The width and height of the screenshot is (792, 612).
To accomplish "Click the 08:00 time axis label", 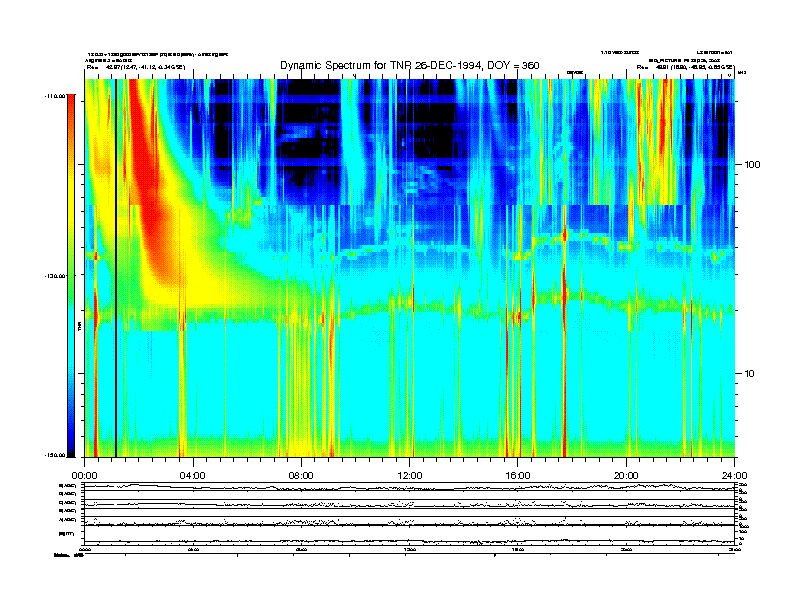I will pos(301,476).
